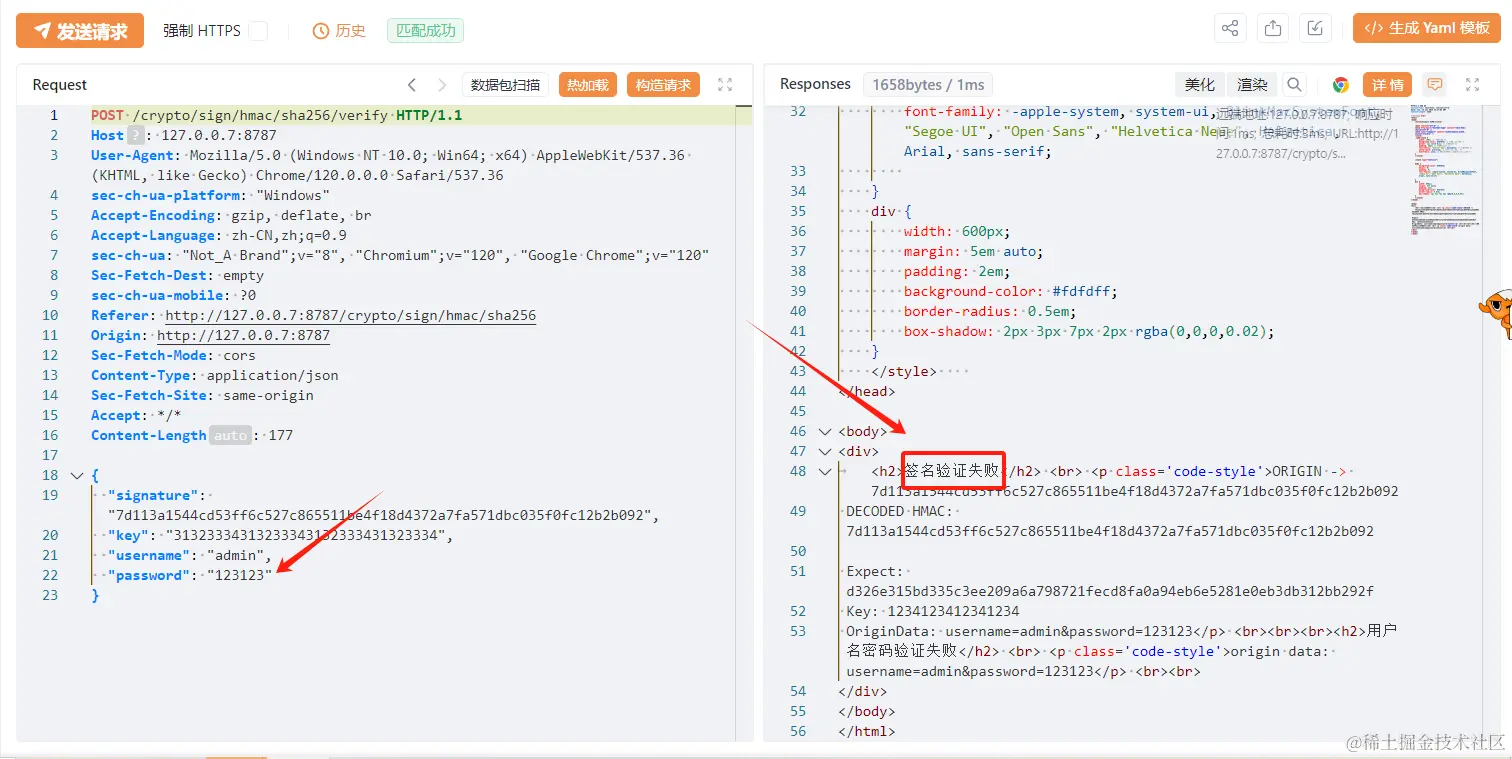This screenshot has width=1512, height=759.
Task: Toggle the 强制 HTTPS checkbox
Action: (x=258, y=31)
